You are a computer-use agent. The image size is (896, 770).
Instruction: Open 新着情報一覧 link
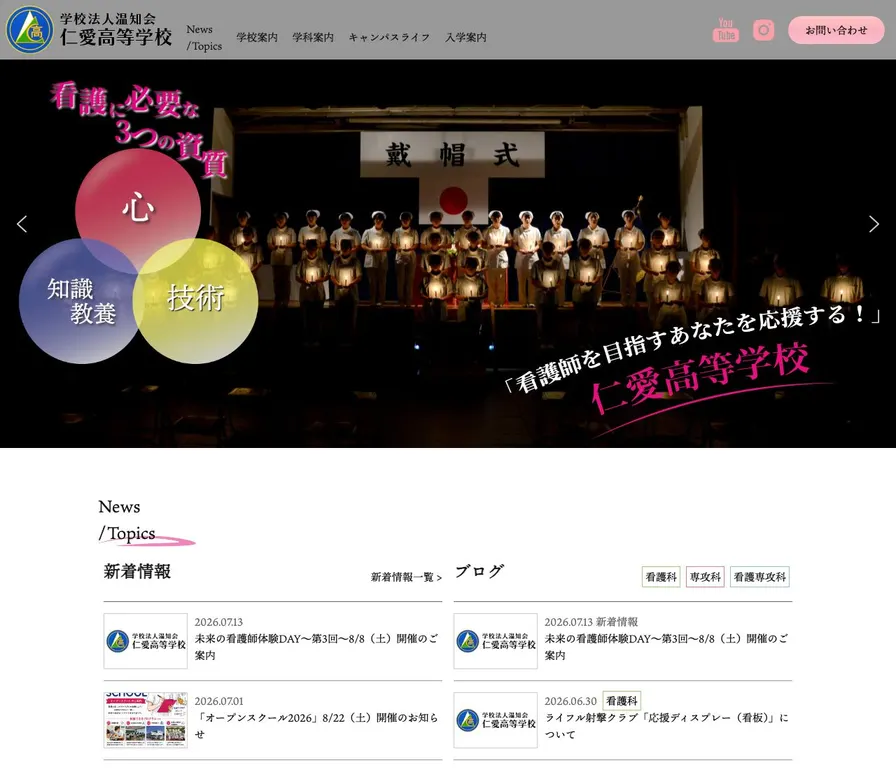pyautogui.click(x=406, y=577)
